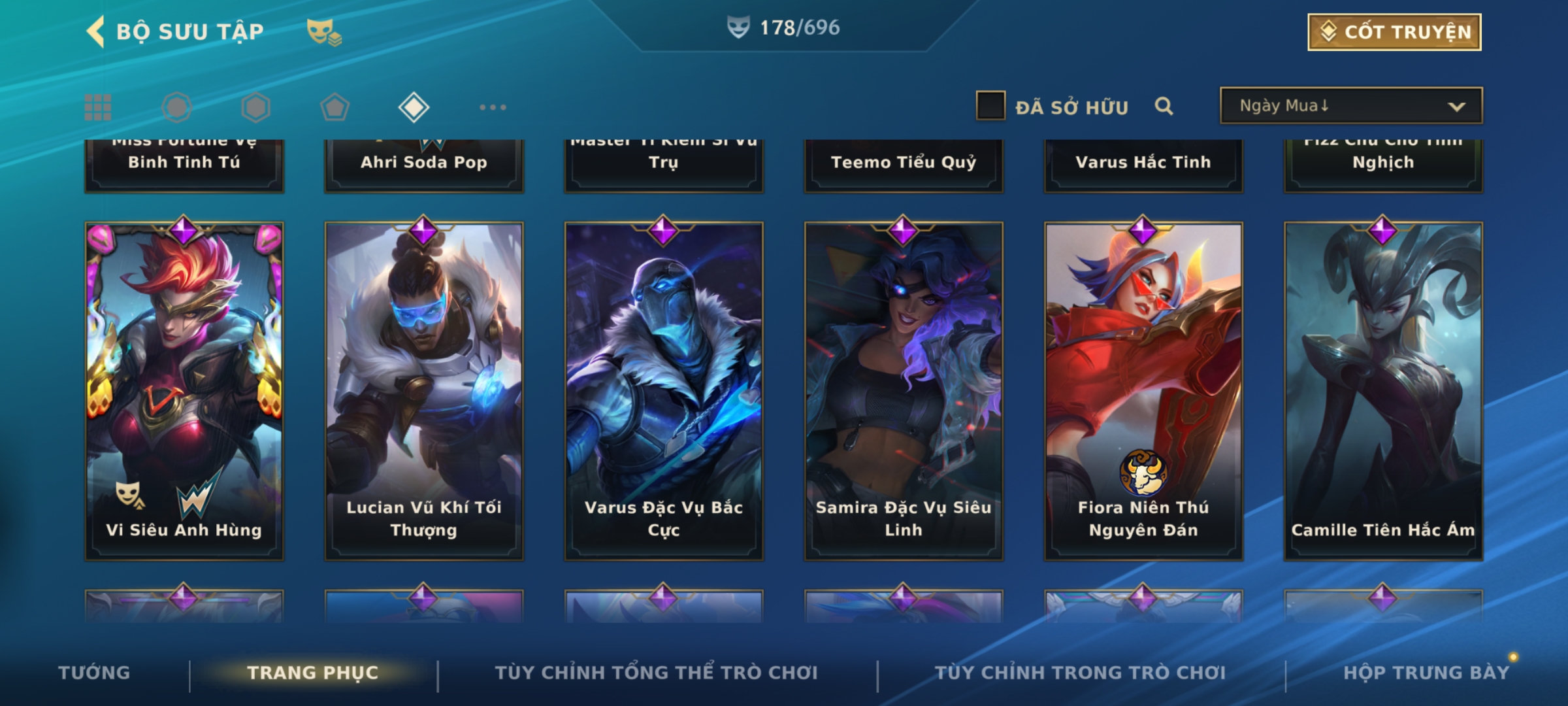Open the Vi Siêu Anh Hùng skin card
The height and width of the screenshot is (706, 1568).
point(184,391)
